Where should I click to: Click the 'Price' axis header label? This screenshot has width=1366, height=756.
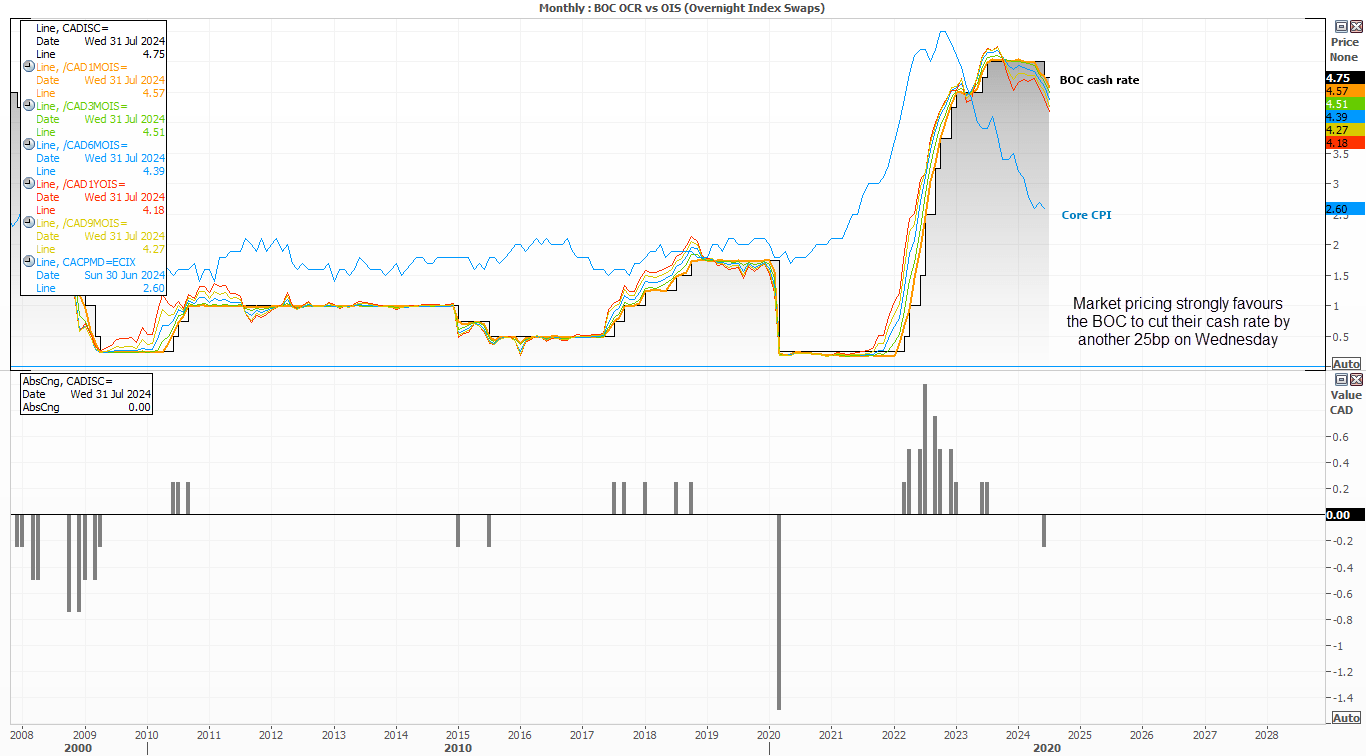pos(1345,43)
